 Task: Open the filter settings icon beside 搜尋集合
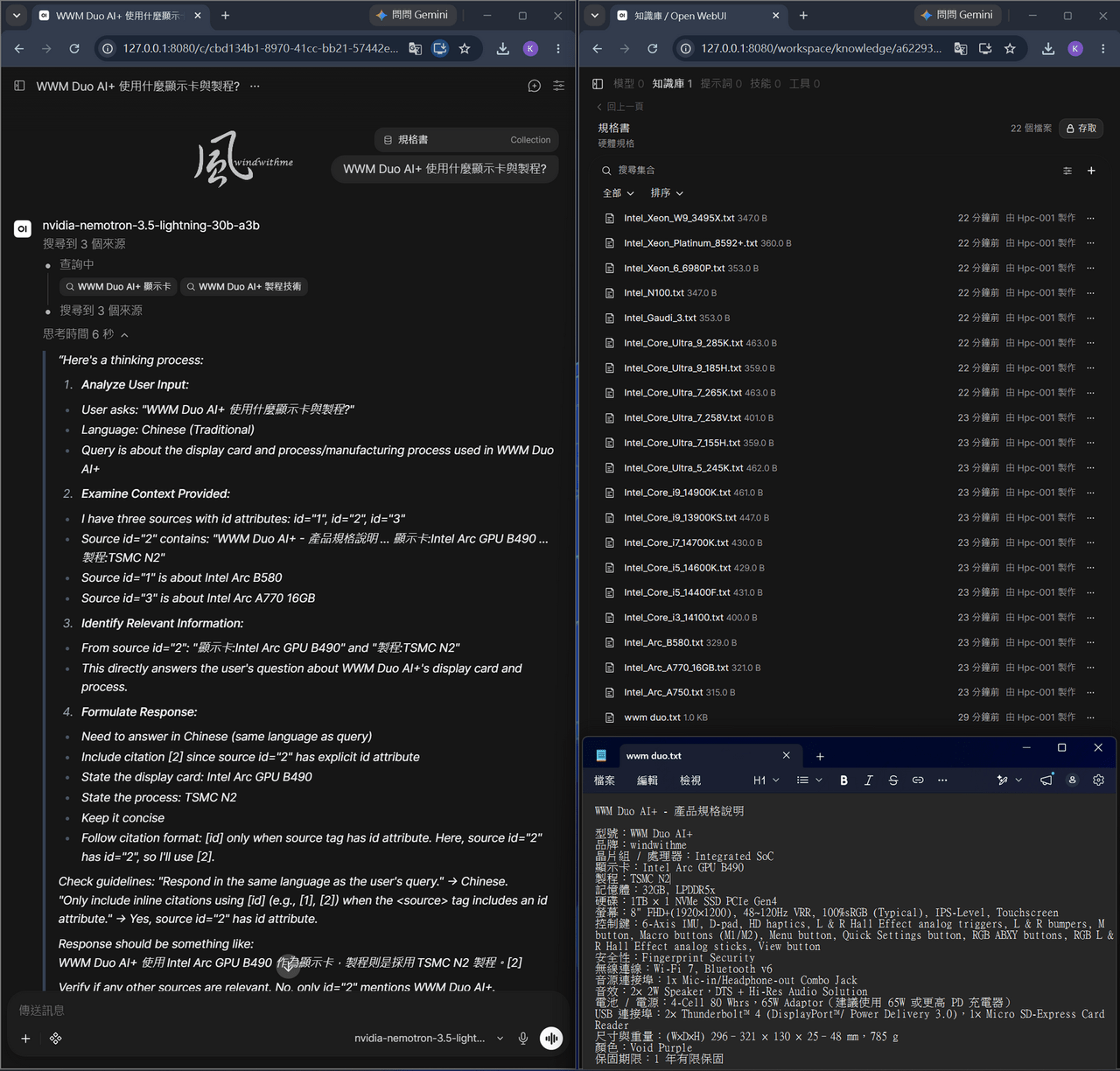(x=1067, y=171)
